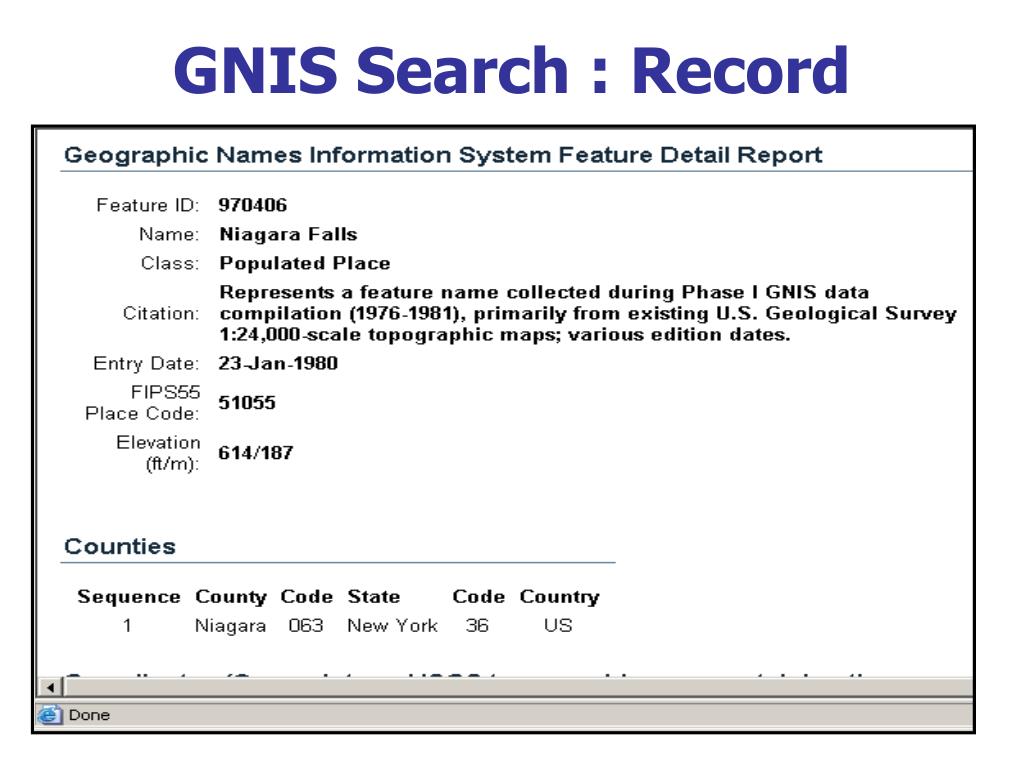This screenshot has height=768, width=1024.
Task: Click the citation text about Phase I GNIS
Action: 588,313
